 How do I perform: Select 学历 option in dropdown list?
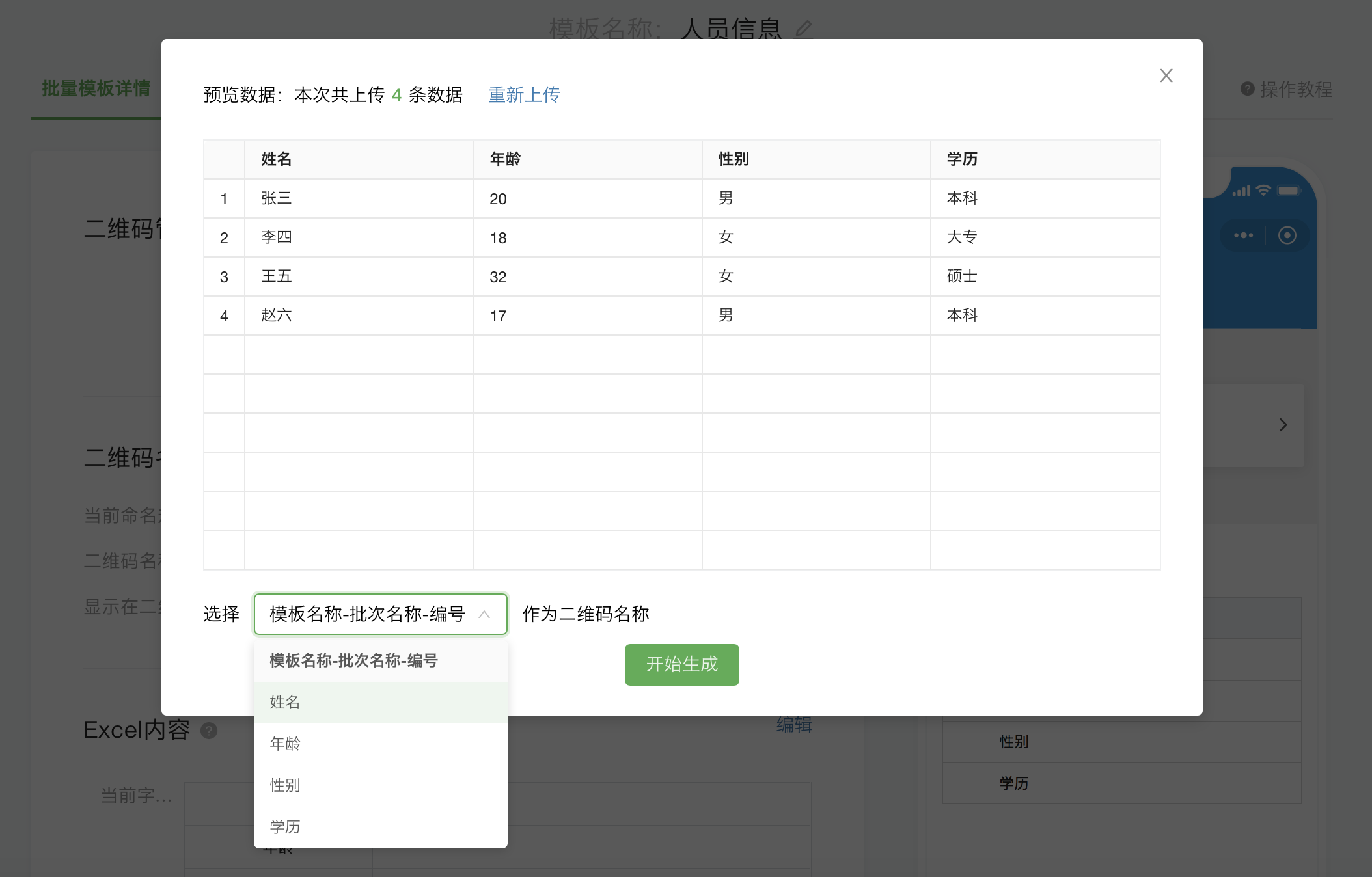click(380, 827)
